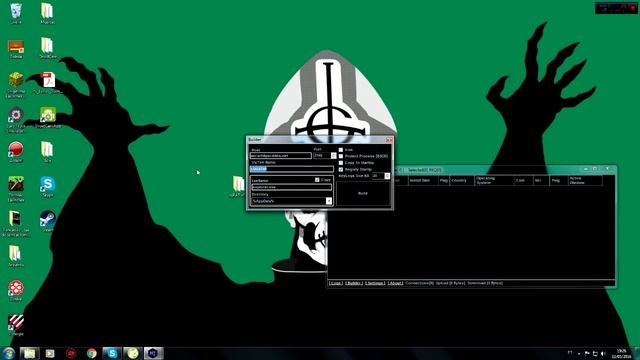
Task: Open the [Settings] link in status bar
Action: point(375,283)
